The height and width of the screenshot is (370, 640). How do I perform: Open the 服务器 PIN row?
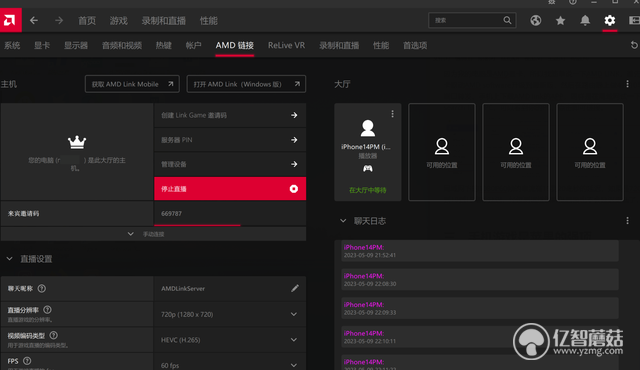[x=230, y=140]
